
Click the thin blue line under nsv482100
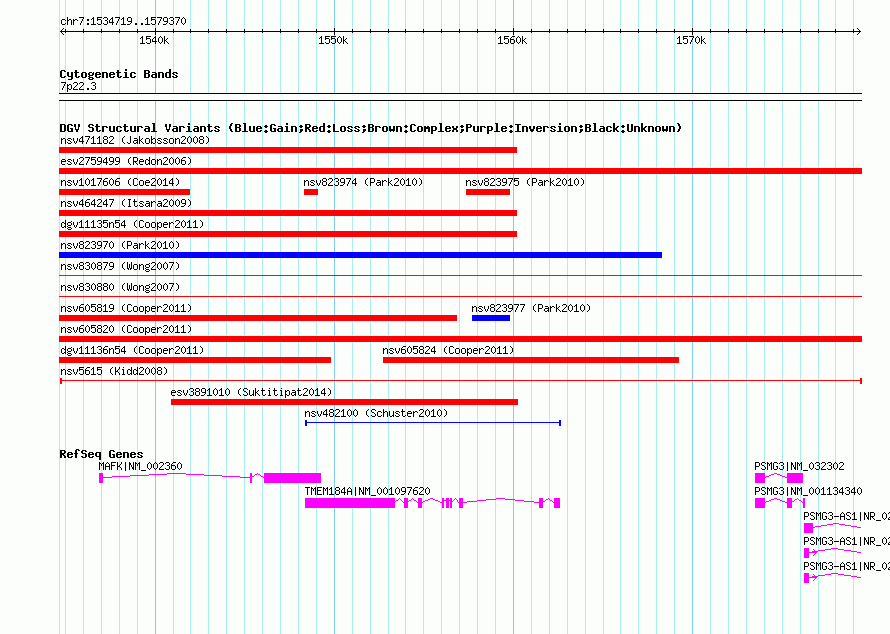[x=433, y=422]
